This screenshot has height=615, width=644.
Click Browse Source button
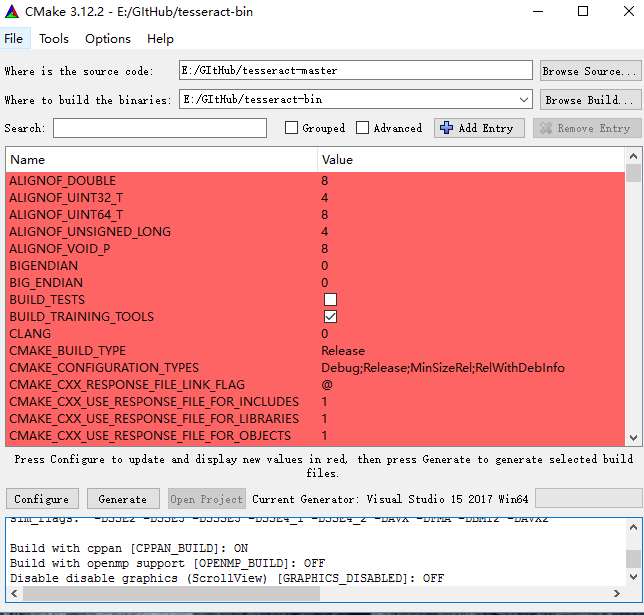tap(590, 71)
